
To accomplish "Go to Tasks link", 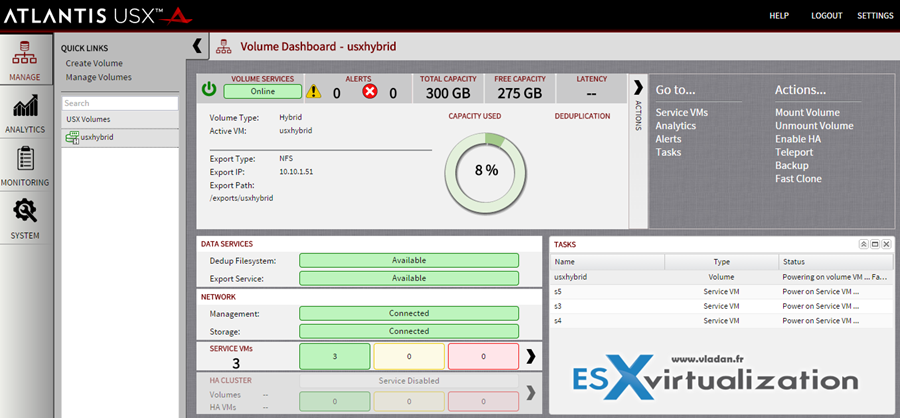I will 668,152.
